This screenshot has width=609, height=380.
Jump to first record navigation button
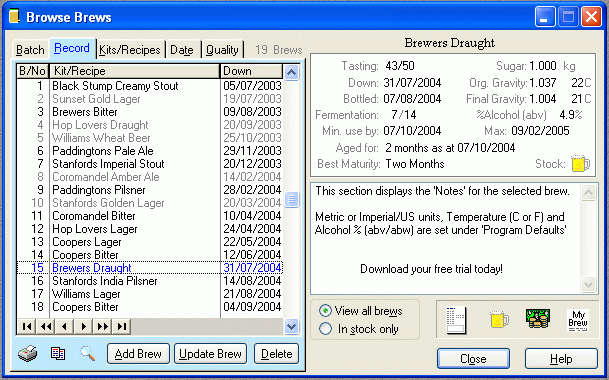[27, 326]
